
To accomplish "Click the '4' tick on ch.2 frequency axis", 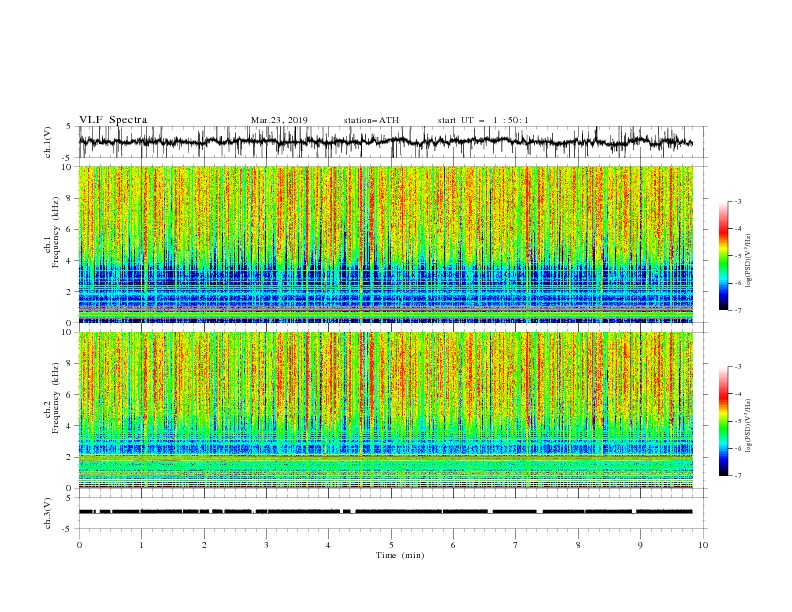I will click(70, 426).
